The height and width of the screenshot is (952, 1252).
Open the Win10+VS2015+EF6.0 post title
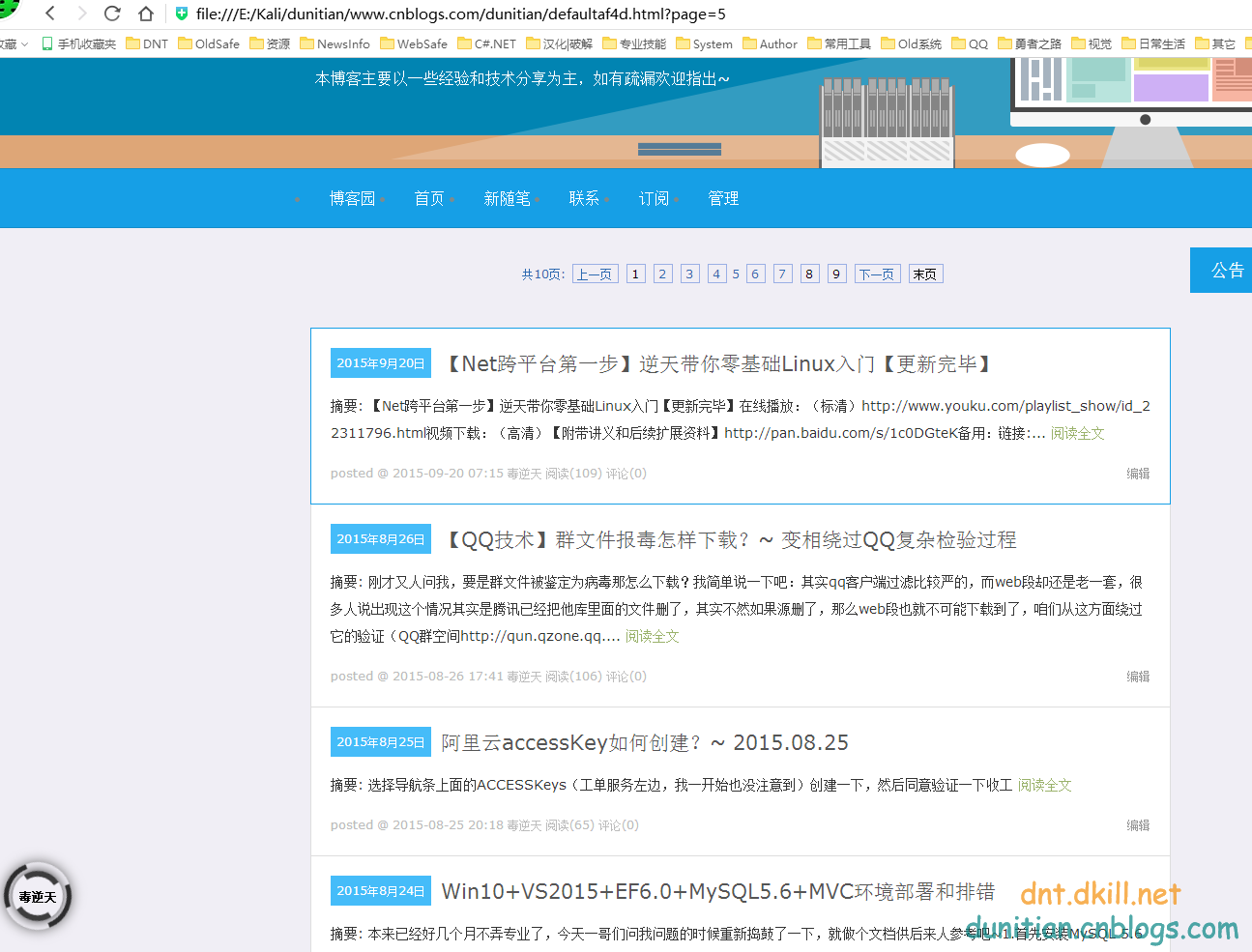click(x=717, y=891)
